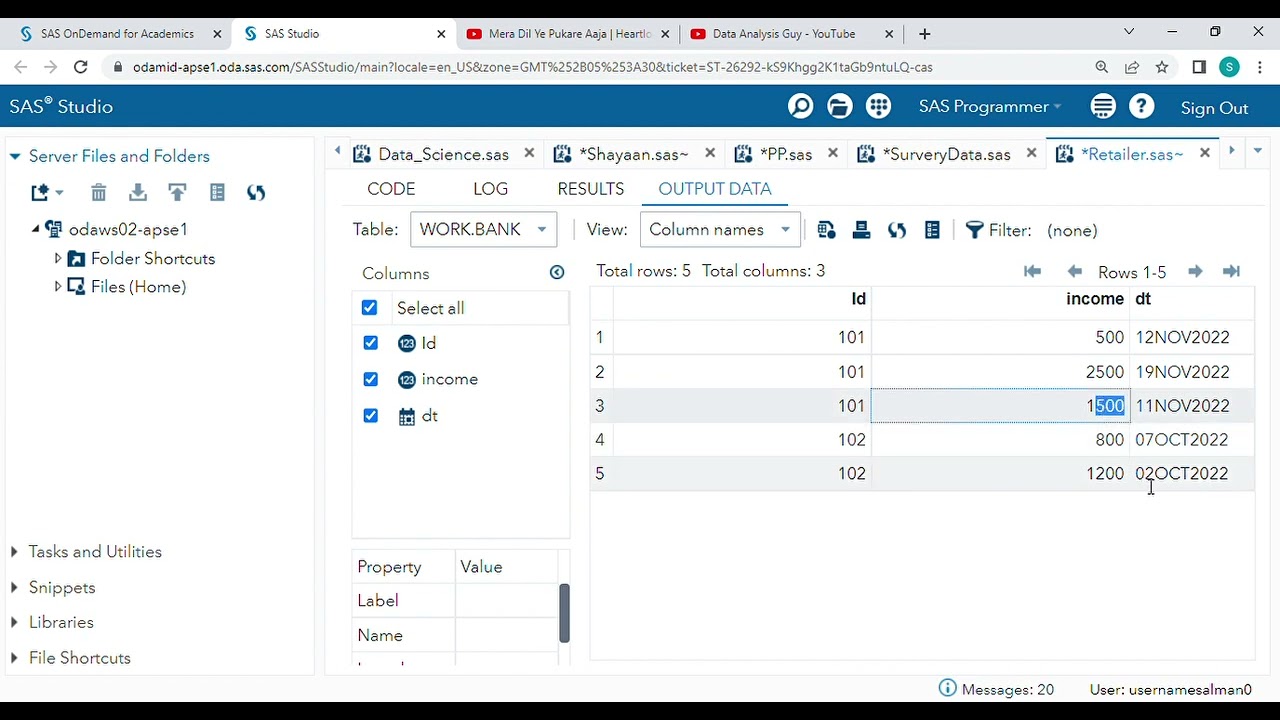Click the Messages: 20 status link

coord(1008,689)
